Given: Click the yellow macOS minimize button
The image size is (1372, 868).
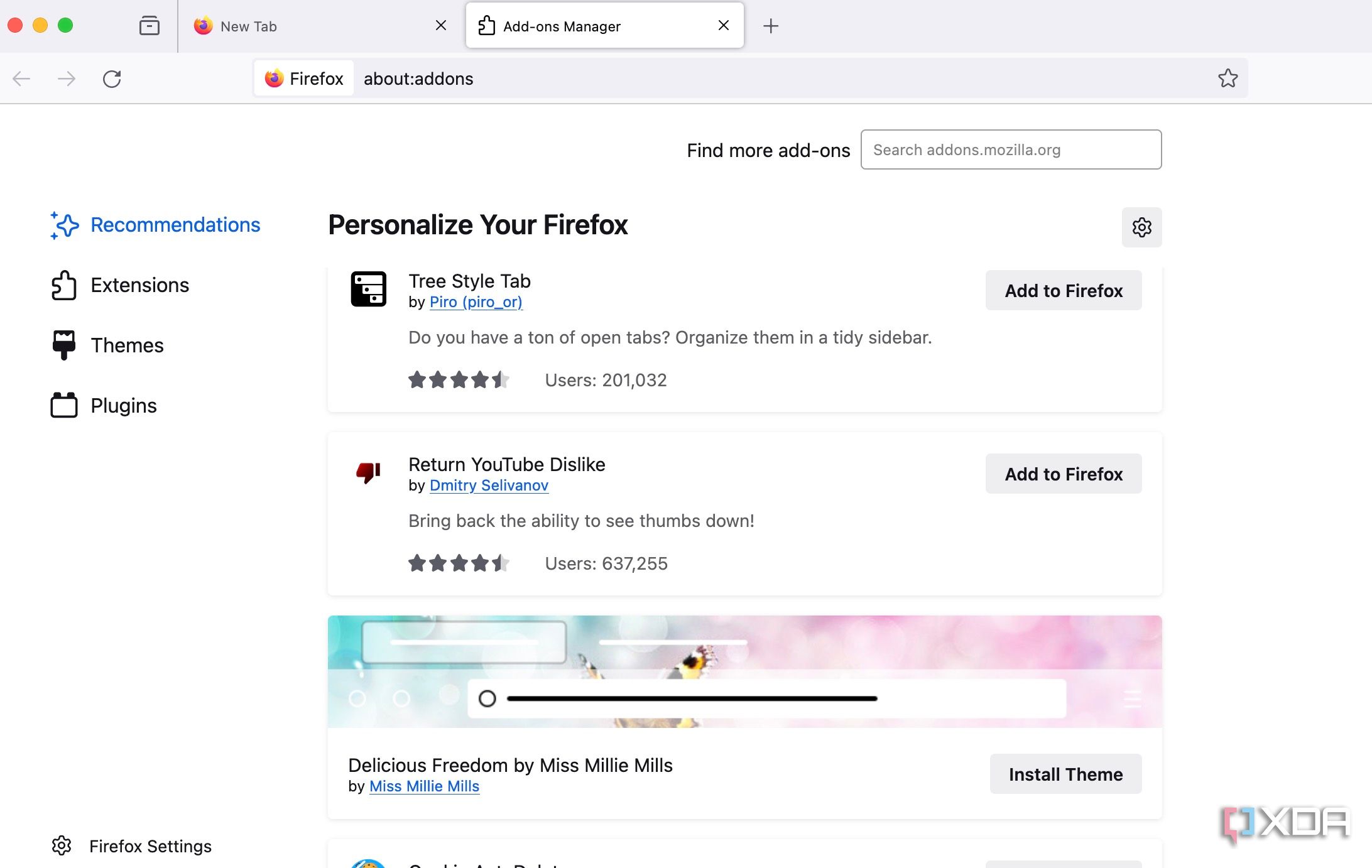Looking at the screenshot, I should click(40, 25).
